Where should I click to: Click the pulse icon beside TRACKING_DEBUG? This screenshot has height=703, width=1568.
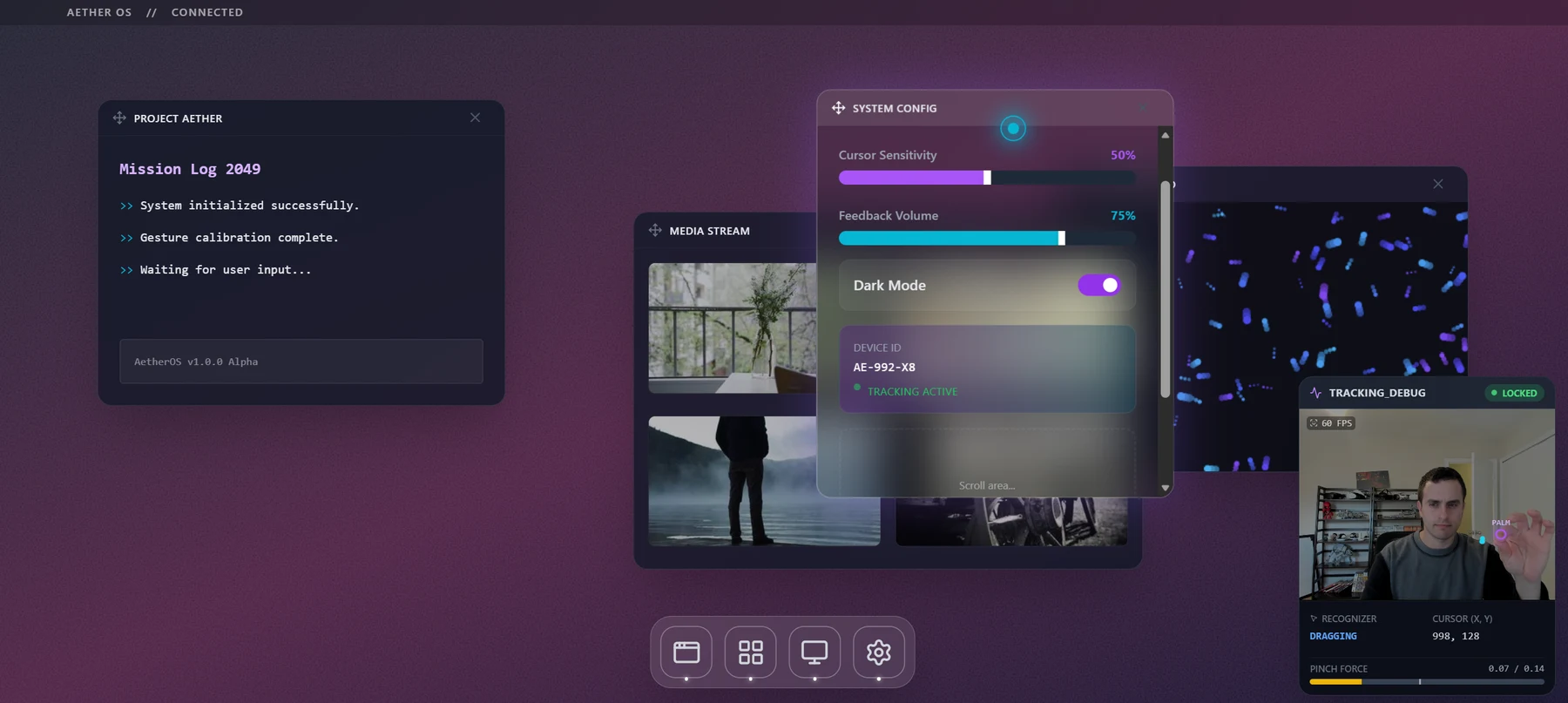(x=1315, y=393)
